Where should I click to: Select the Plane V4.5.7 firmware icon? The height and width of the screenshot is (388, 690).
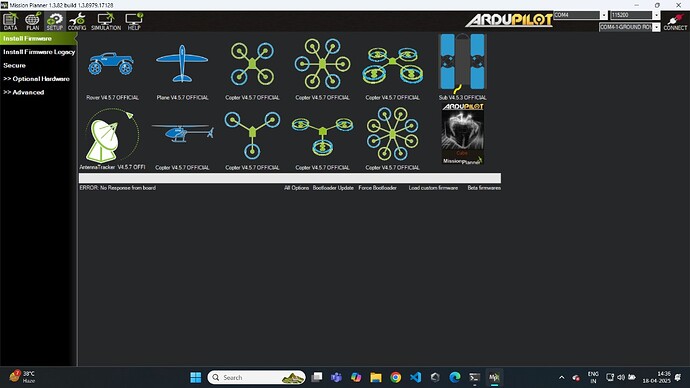[x=182, y=63]
